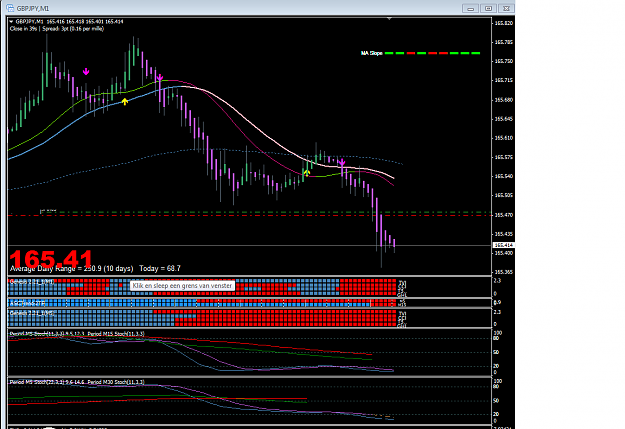Image resolution: width=625 pixels, height=429 pixels.
Task: Click the 165.680 price scale label
Action: (x=504, y=100)
